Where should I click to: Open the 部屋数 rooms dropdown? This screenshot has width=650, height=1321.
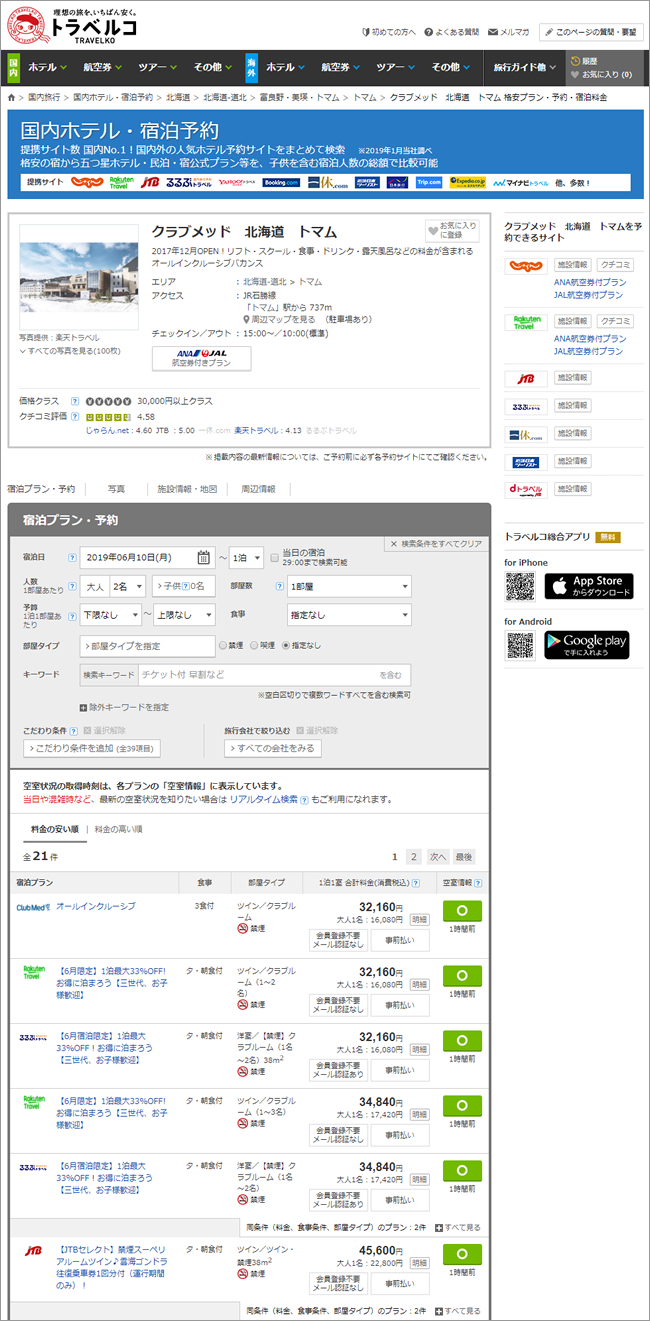point(349,586)
